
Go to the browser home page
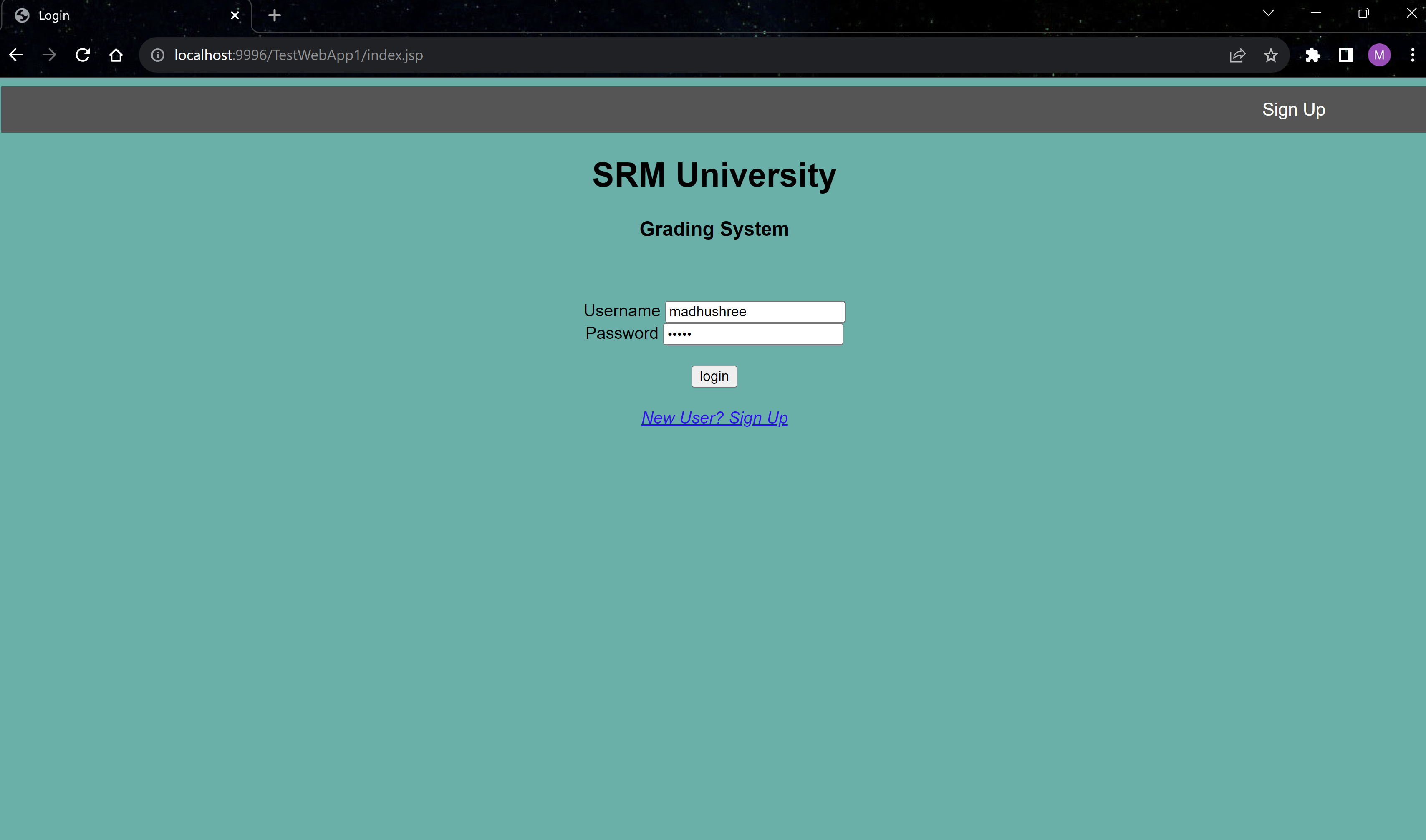[x=116, y=55]
